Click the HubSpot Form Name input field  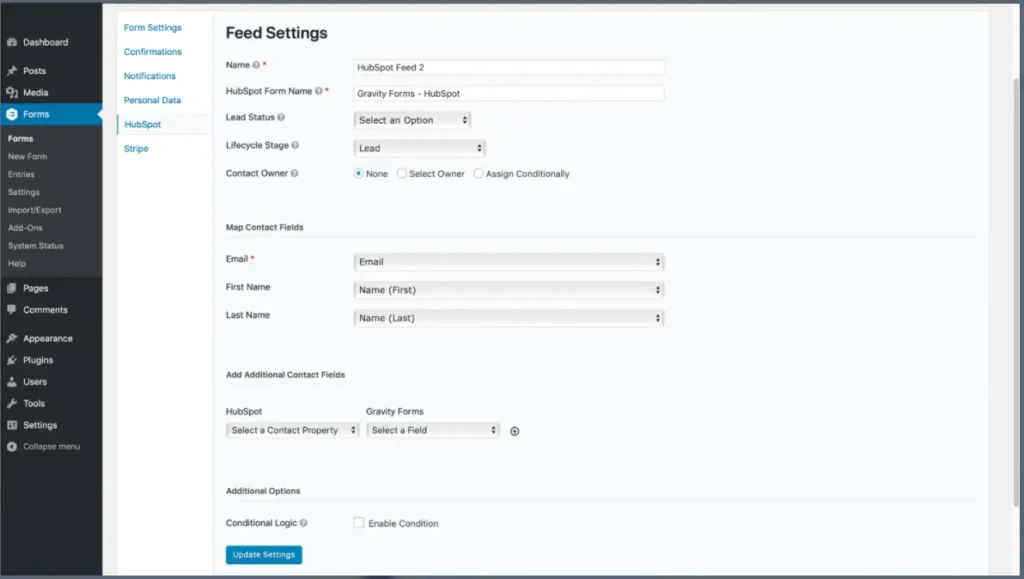click(x=509, y=93)
